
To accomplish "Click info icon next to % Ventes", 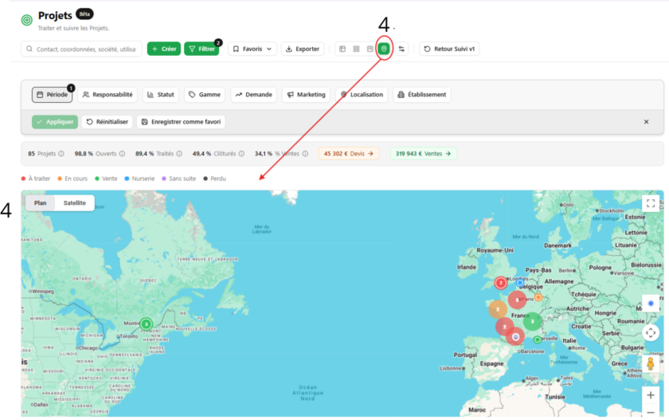I will (305, 154).
